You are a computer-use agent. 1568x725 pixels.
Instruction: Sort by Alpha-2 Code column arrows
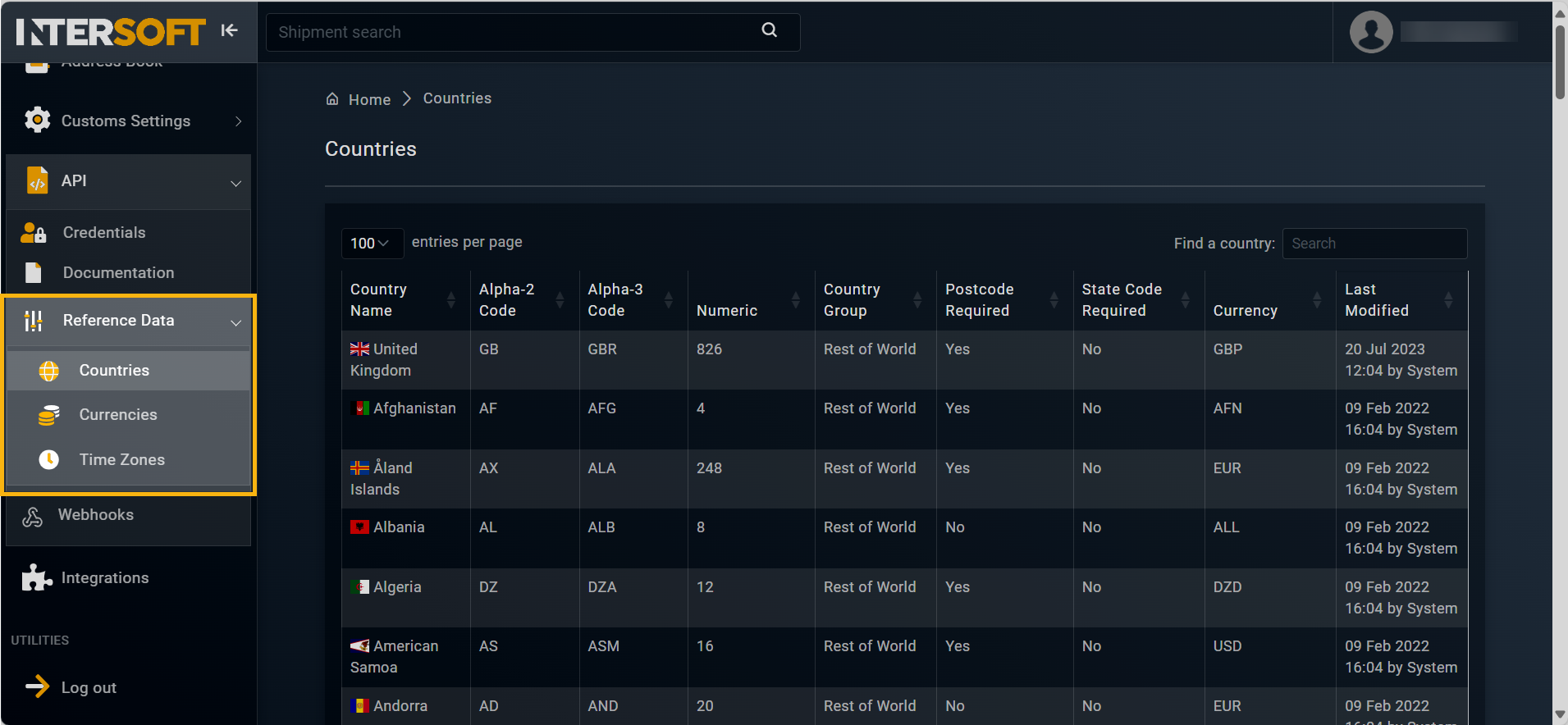560,300
